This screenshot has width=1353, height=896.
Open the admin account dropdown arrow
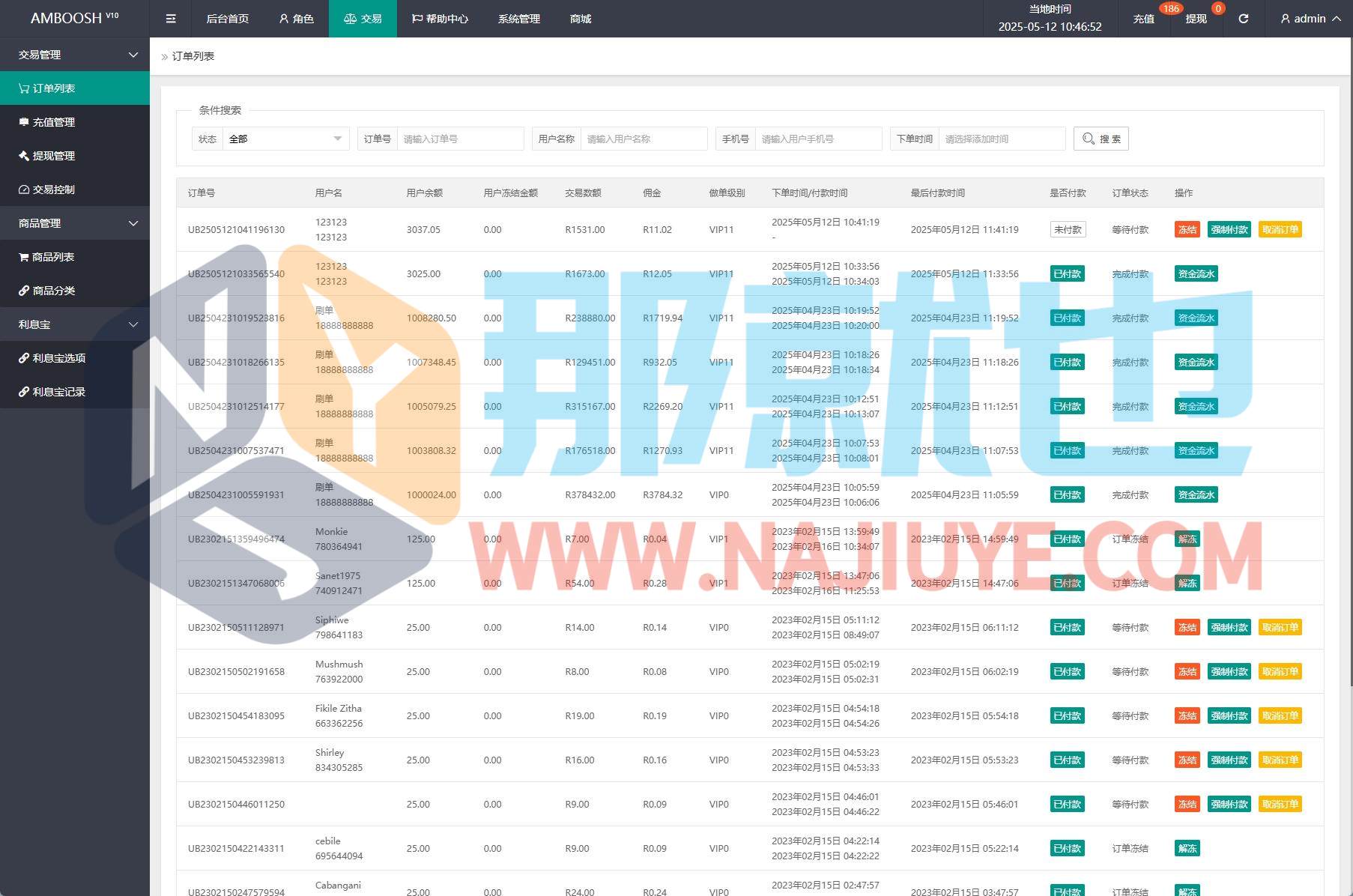pos(1337,19)
